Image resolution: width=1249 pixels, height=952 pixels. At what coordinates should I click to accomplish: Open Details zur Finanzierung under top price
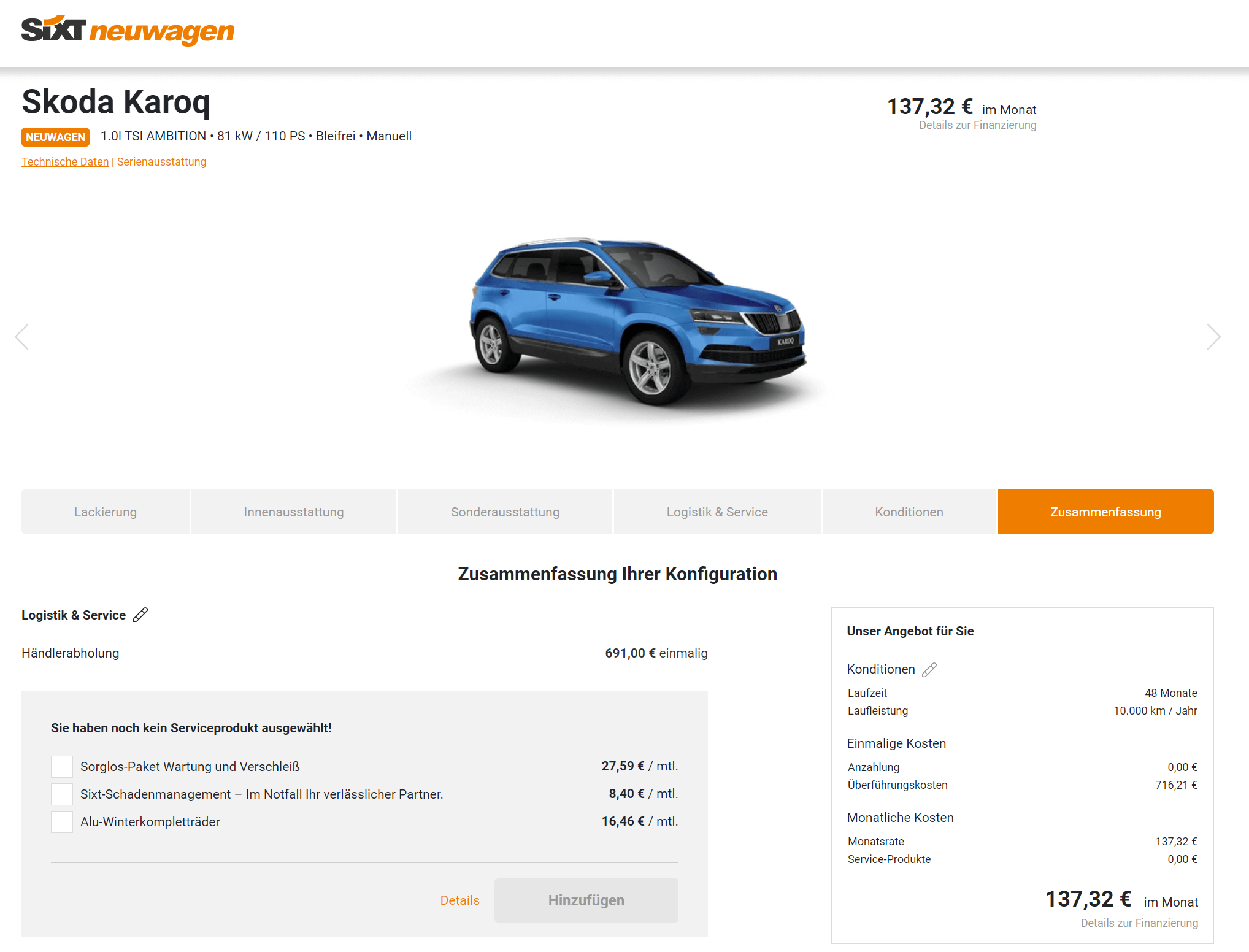click(977, 125)
